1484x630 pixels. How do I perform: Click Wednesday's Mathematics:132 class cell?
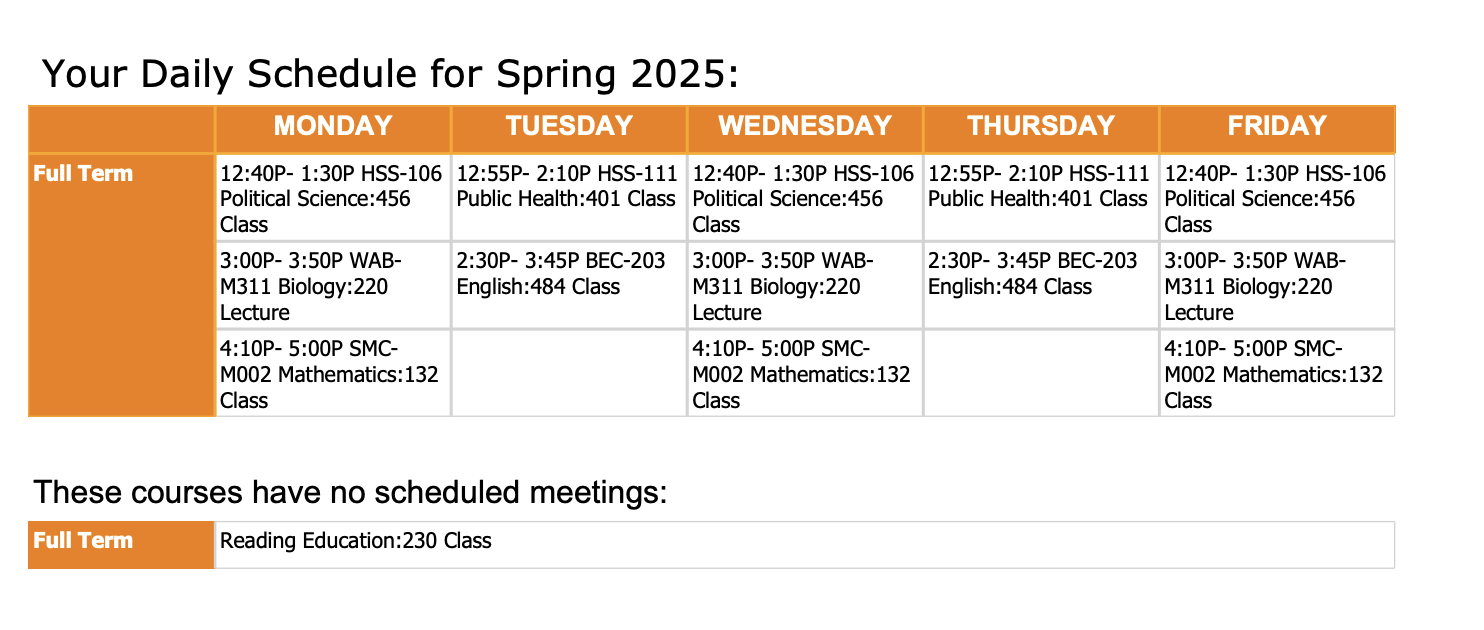pyautogui.click(x=802, y=374)
